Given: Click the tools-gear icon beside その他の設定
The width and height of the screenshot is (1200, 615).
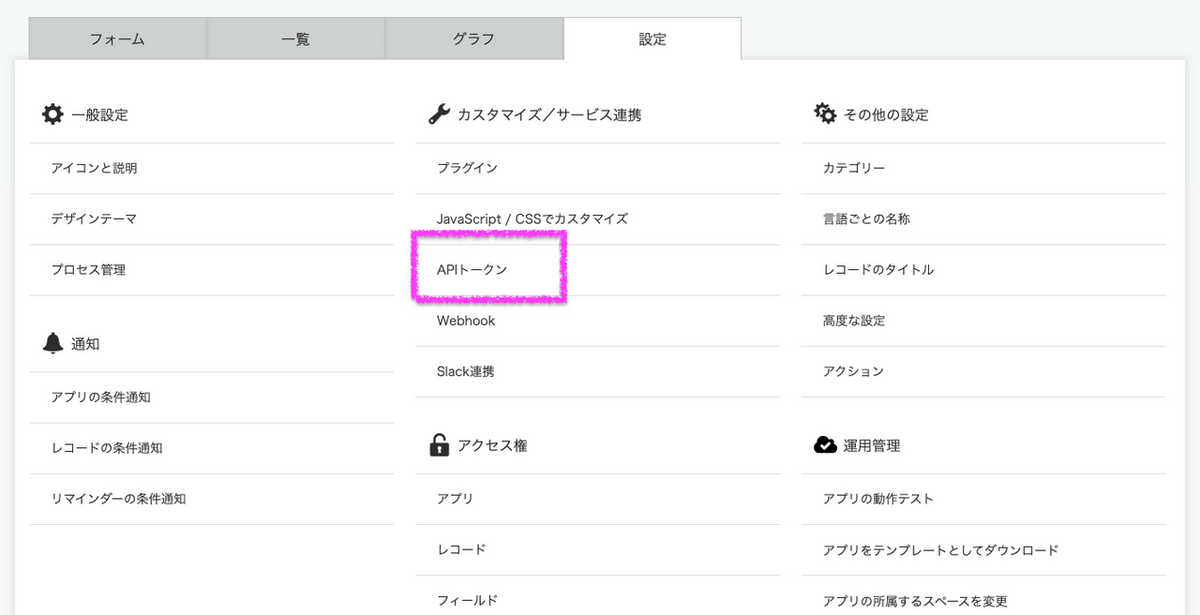Looking at the screenshot, I should pos(823,114).
